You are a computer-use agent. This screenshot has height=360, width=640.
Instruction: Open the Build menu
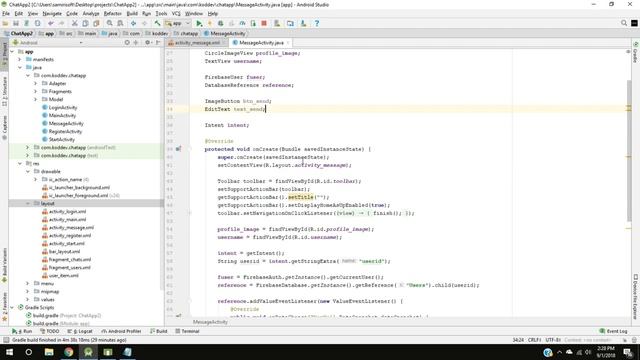(132, 13)
